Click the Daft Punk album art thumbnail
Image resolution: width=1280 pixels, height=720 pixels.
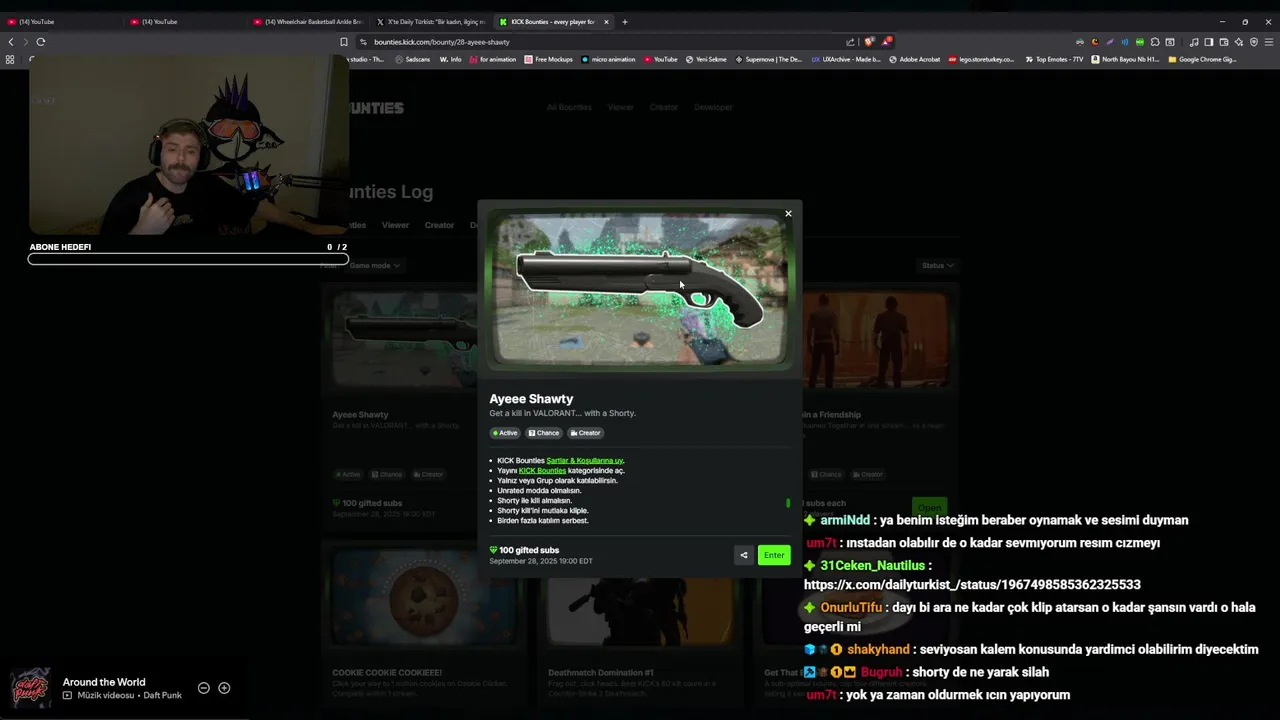[x=30, y=688]
